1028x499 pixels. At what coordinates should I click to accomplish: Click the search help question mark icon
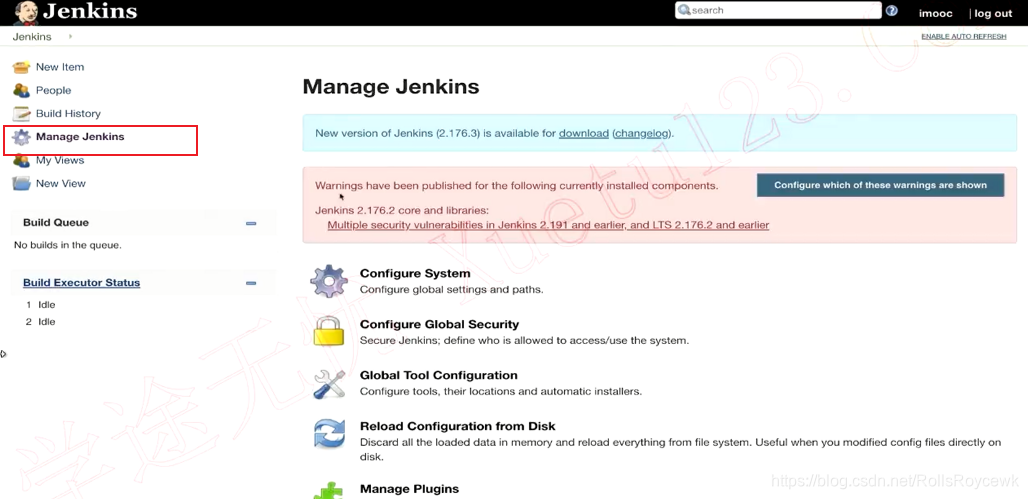point(892,10)
